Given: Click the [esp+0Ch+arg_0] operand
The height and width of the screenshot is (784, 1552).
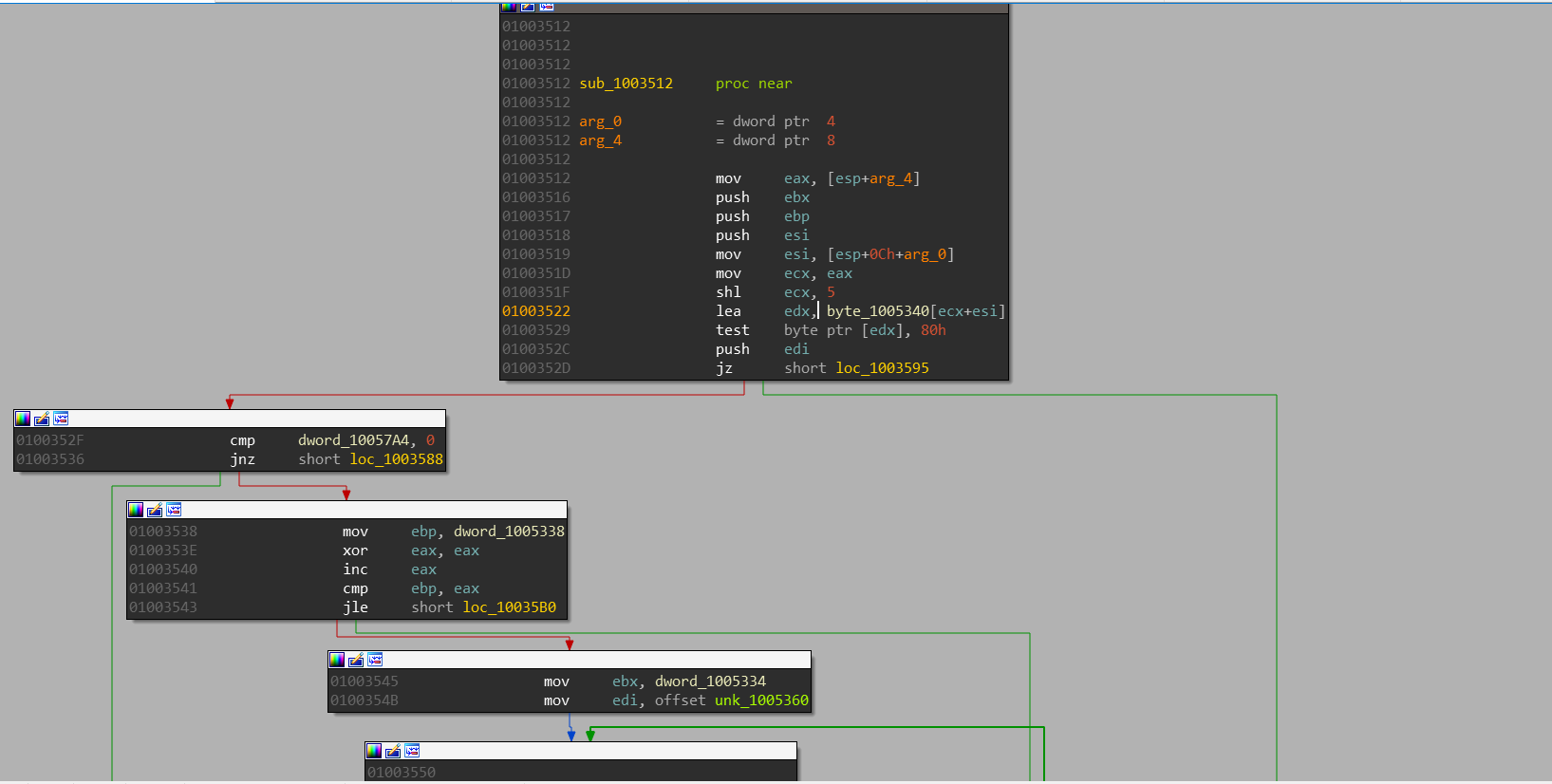Looking at the screenshot, I should 890,254.
